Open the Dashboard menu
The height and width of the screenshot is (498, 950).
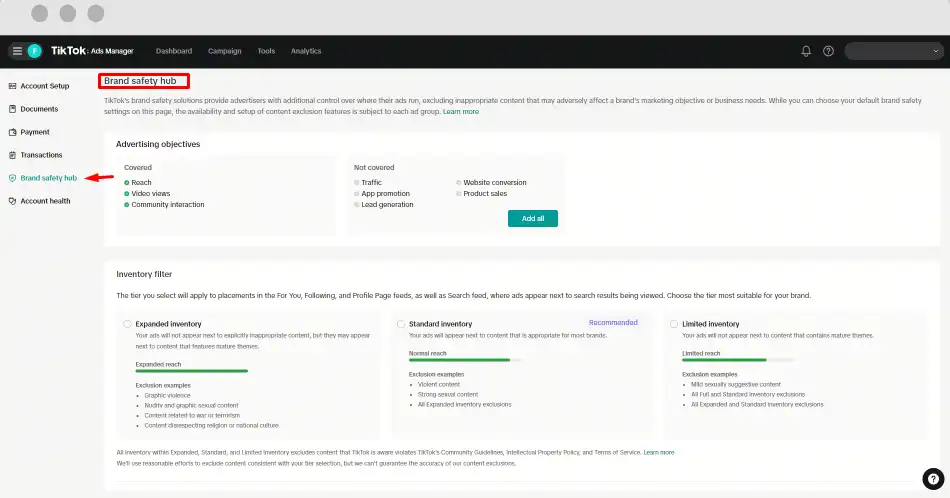pos(174,51)
